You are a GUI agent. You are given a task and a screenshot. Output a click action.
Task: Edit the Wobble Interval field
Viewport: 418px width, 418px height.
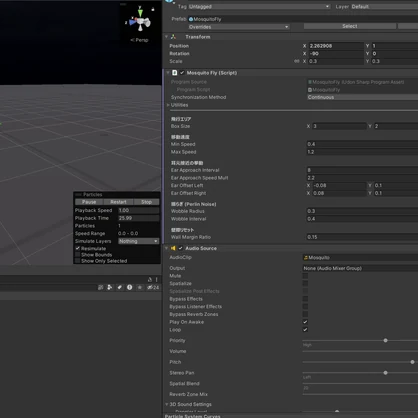[362, 219]
